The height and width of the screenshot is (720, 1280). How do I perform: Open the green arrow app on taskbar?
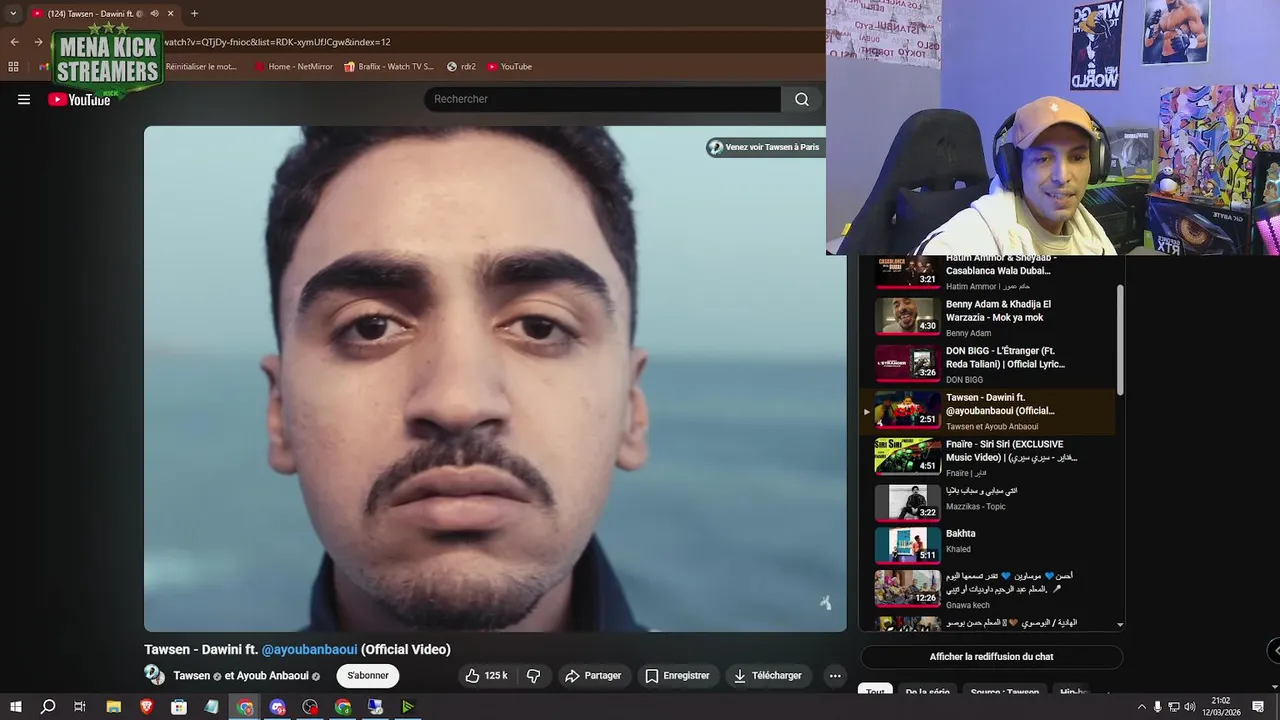click(408, 707)
